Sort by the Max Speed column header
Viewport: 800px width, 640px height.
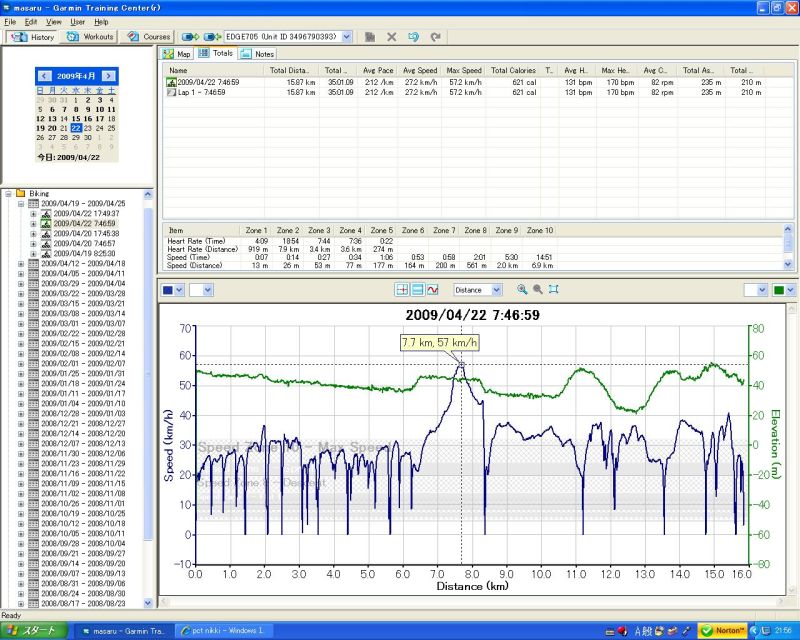[x=464, y=70]
